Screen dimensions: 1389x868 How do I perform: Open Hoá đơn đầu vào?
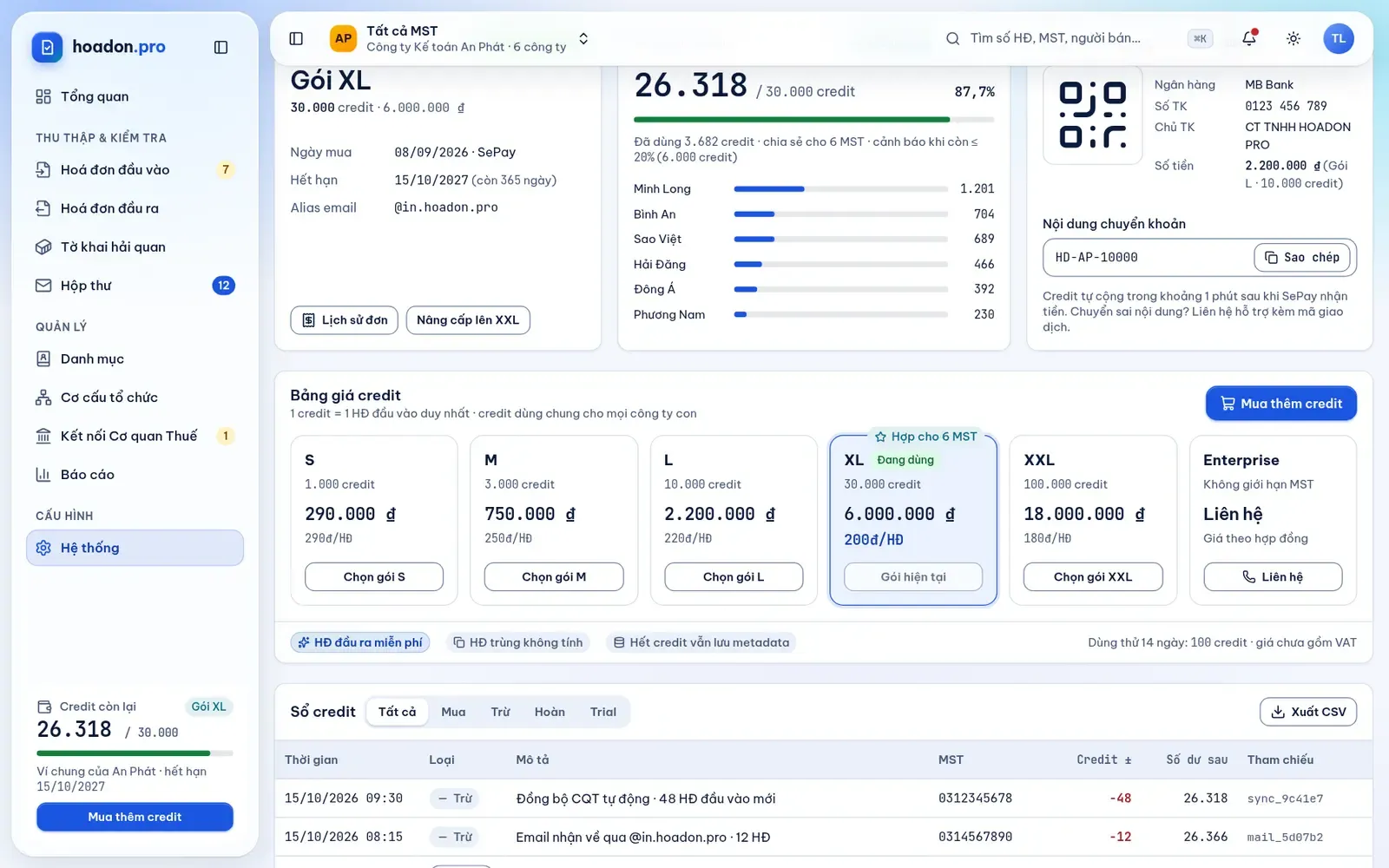(x=135, y=169)
